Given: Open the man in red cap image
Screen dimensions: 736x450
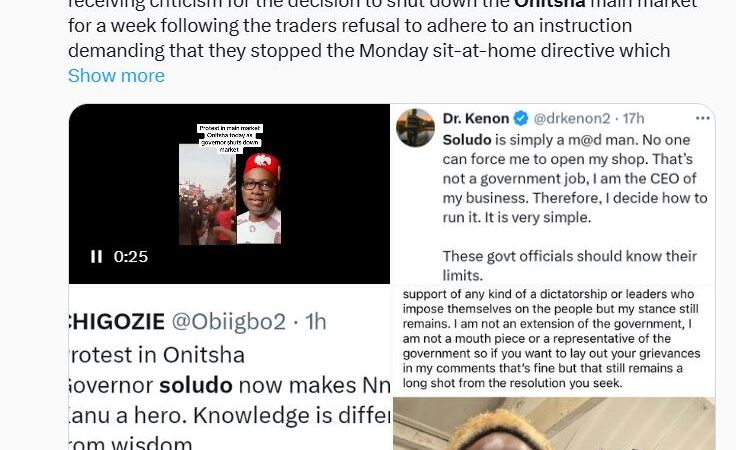Looking at the screenshot, I should [259, 197].
